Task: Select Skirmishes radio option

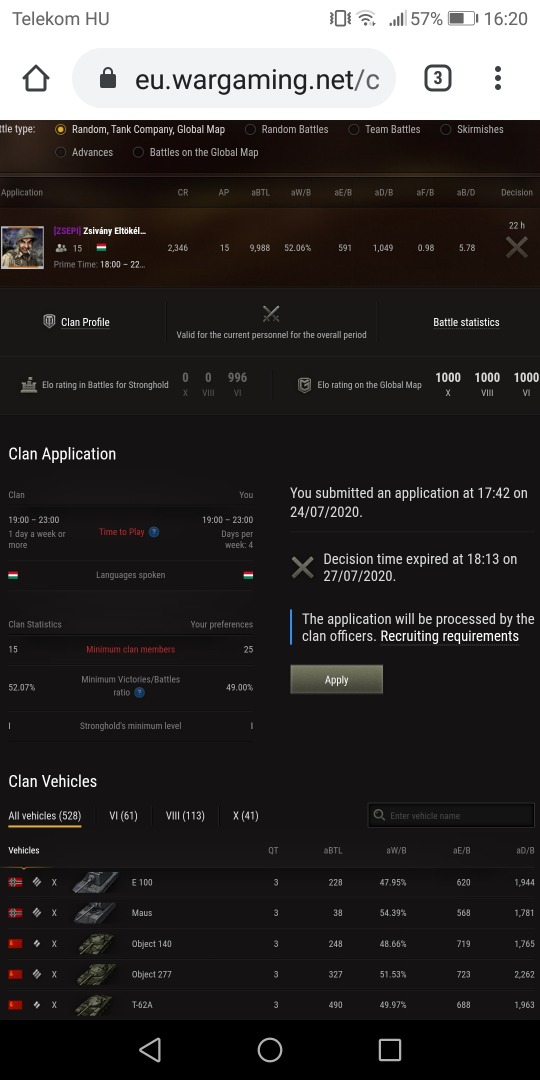Action: [446, 129]
